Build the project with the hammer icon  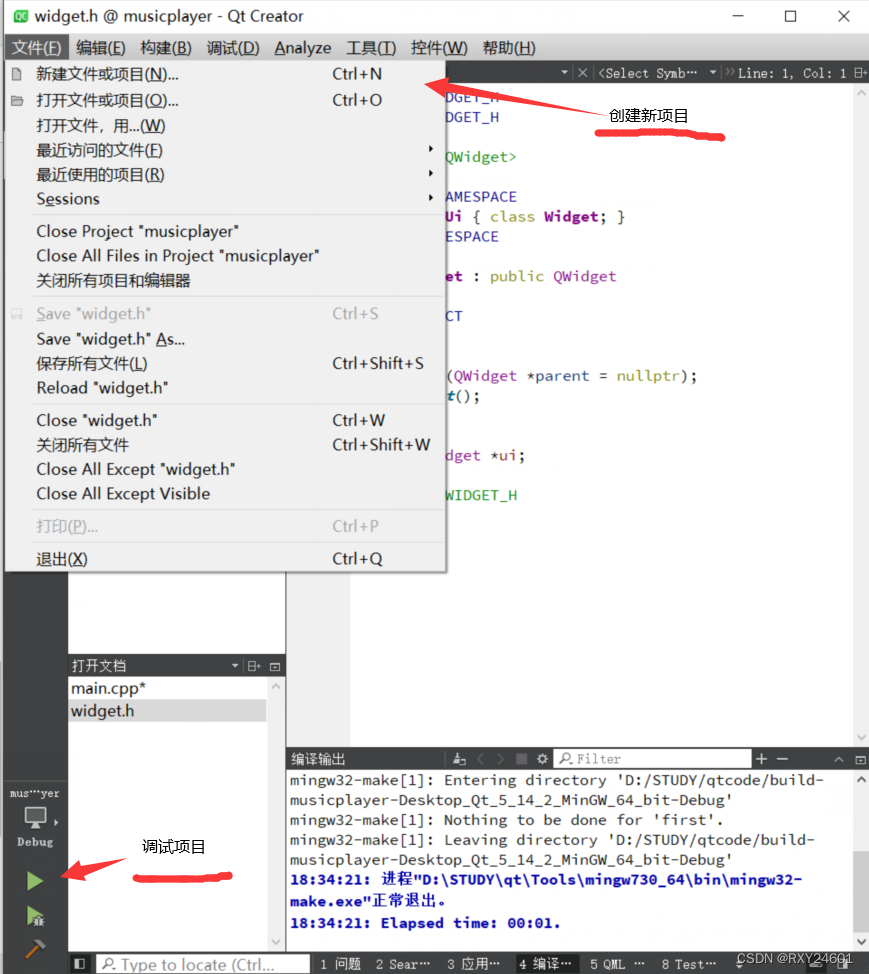point(34,948)
